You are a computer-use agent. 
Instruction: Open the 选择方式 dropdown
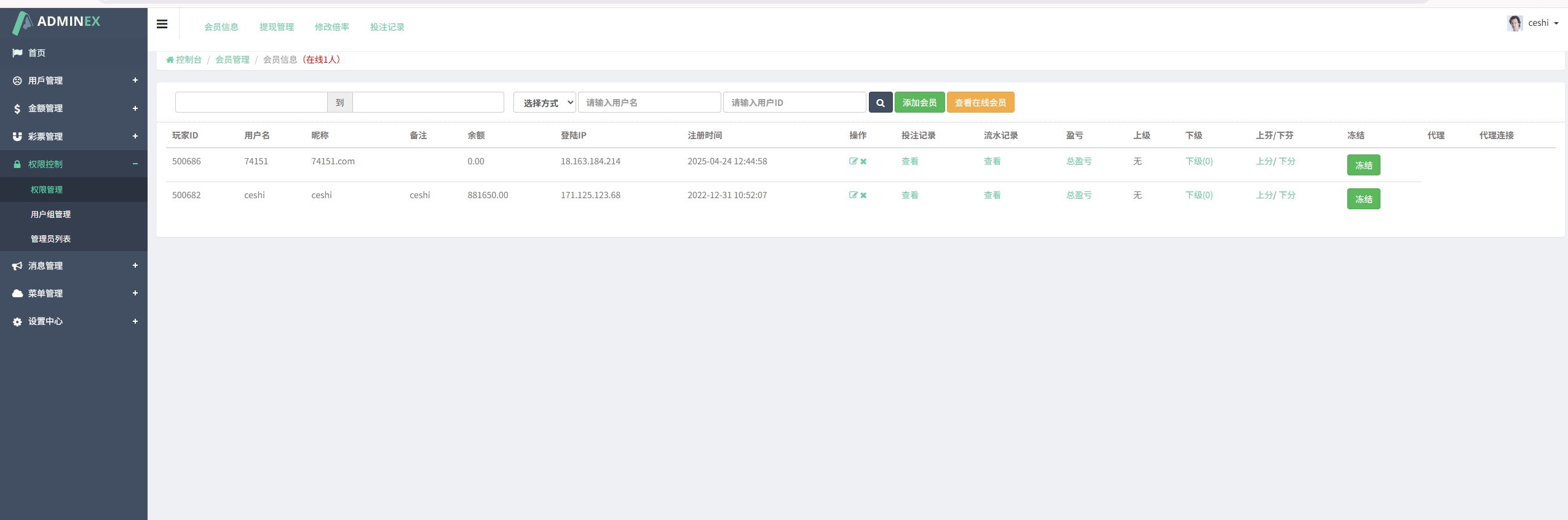544,103
